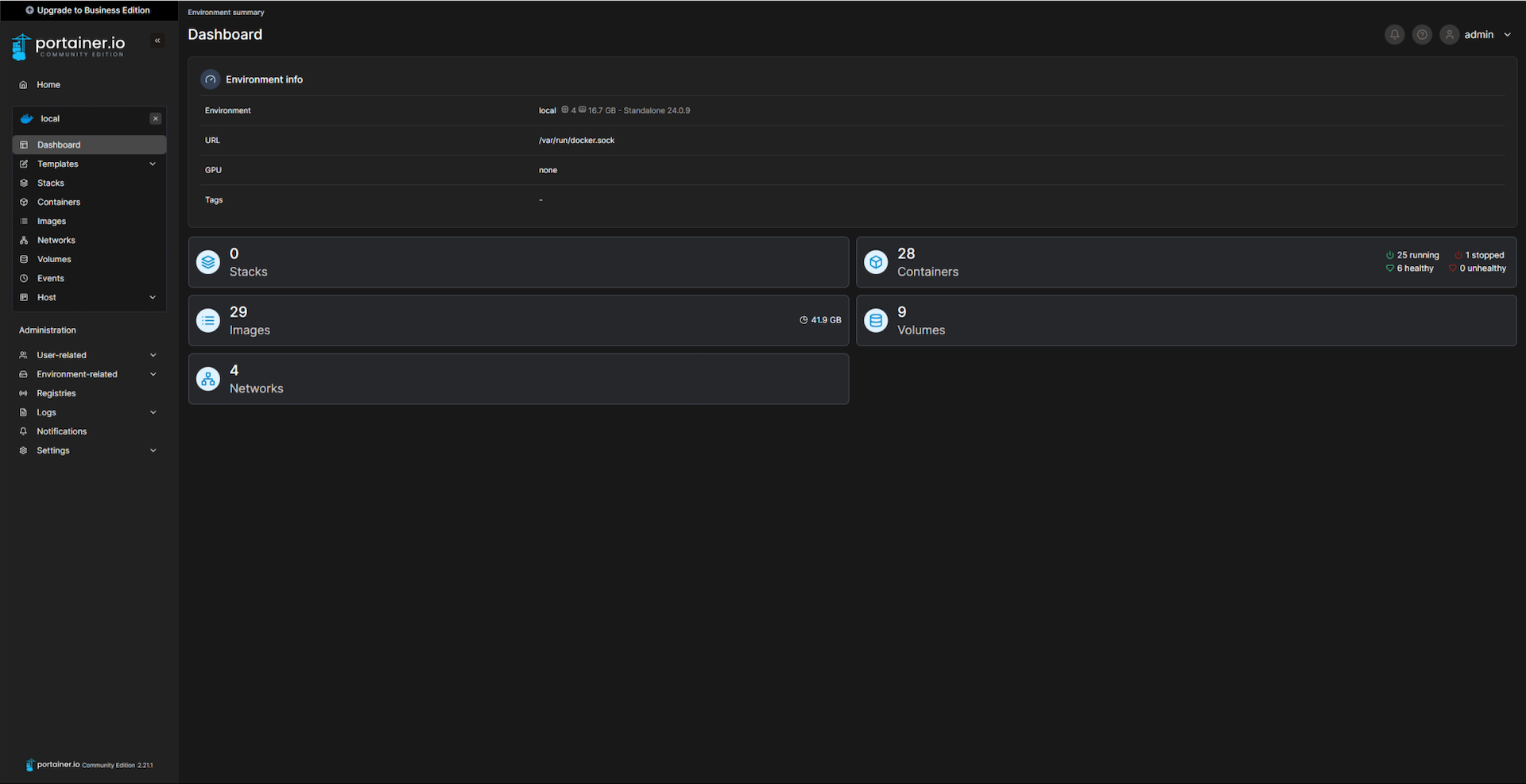Click the Containers cube icon on dashboard
Screen dimensions: 1526x784
(876, 262)
